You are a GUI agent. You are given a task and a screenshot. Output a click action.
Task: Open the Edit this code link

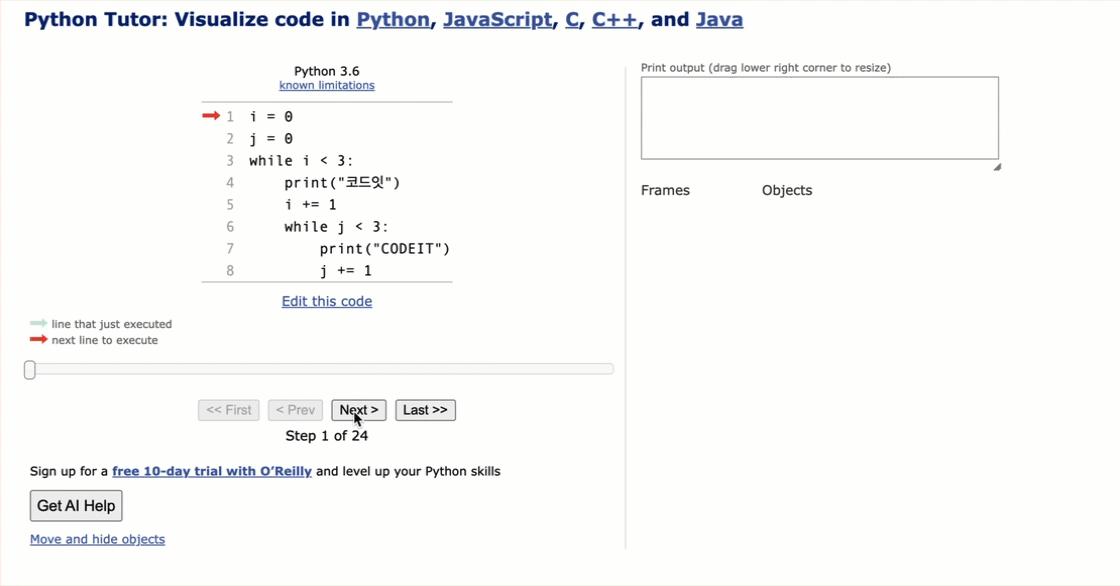click(327, 301)
